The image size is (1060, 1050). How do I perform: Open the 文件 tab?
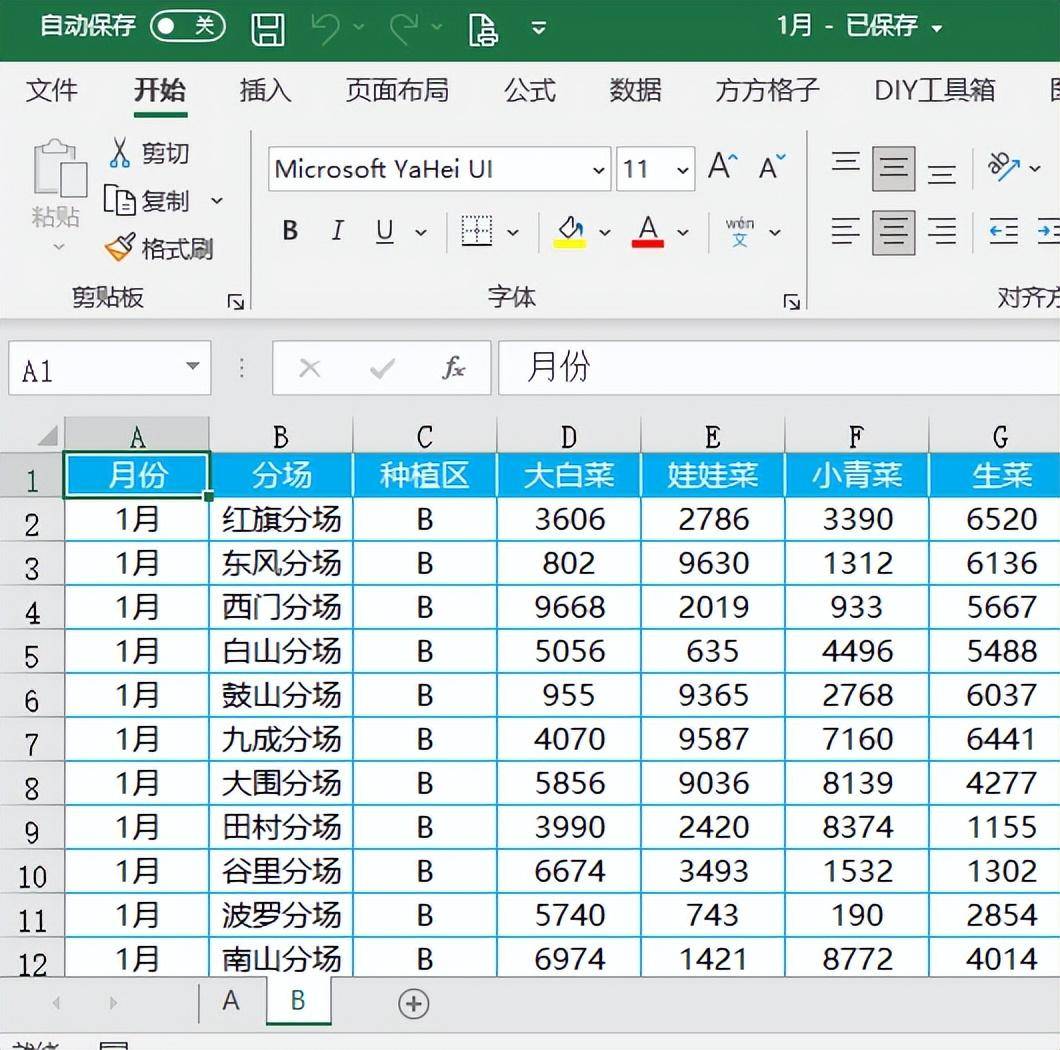pos(52,90)
